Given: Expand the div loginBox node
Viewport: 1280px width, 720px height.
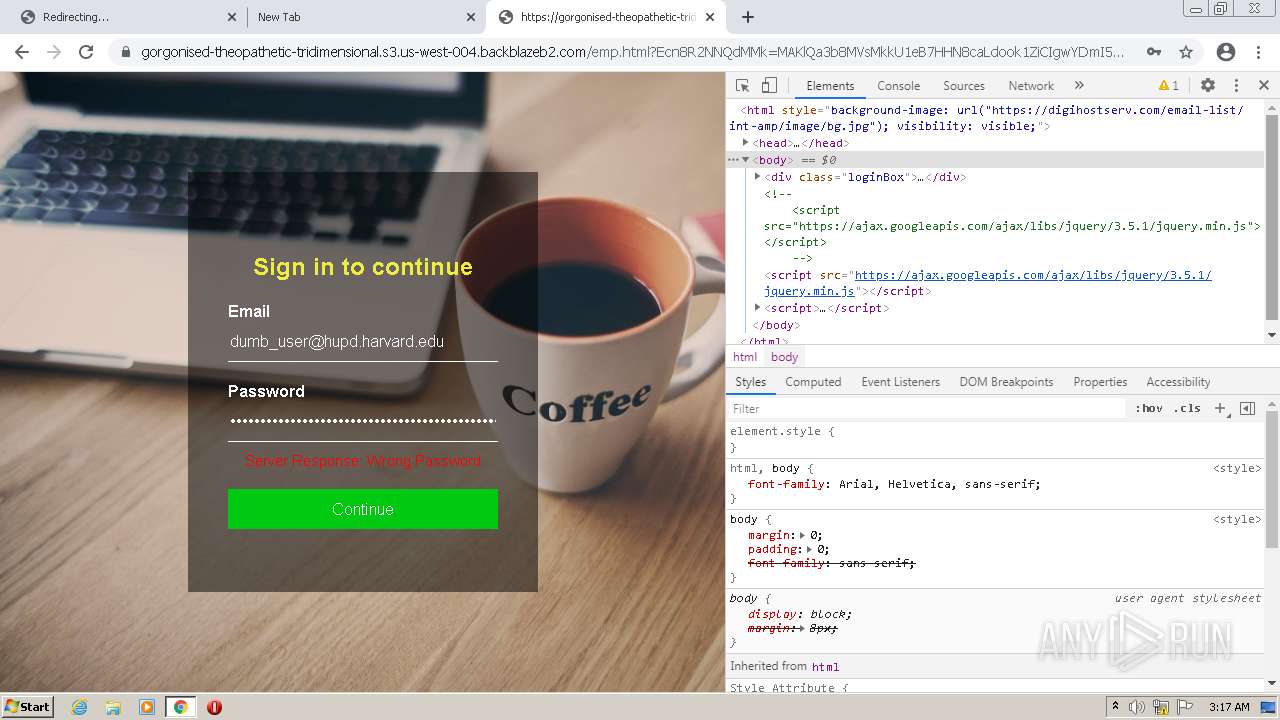Looking at the screenshot, I should (758, 177).
